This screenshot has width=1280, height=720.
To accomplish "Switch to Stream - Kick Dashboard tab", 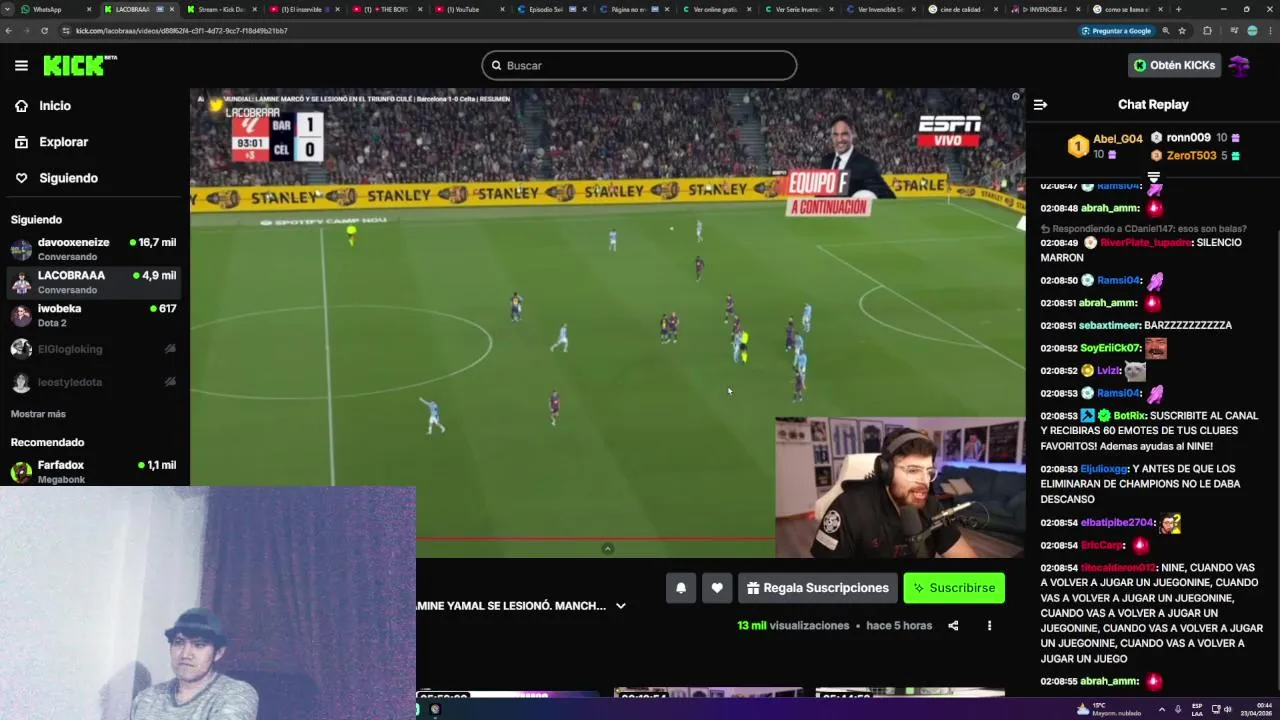I will 221,9.
